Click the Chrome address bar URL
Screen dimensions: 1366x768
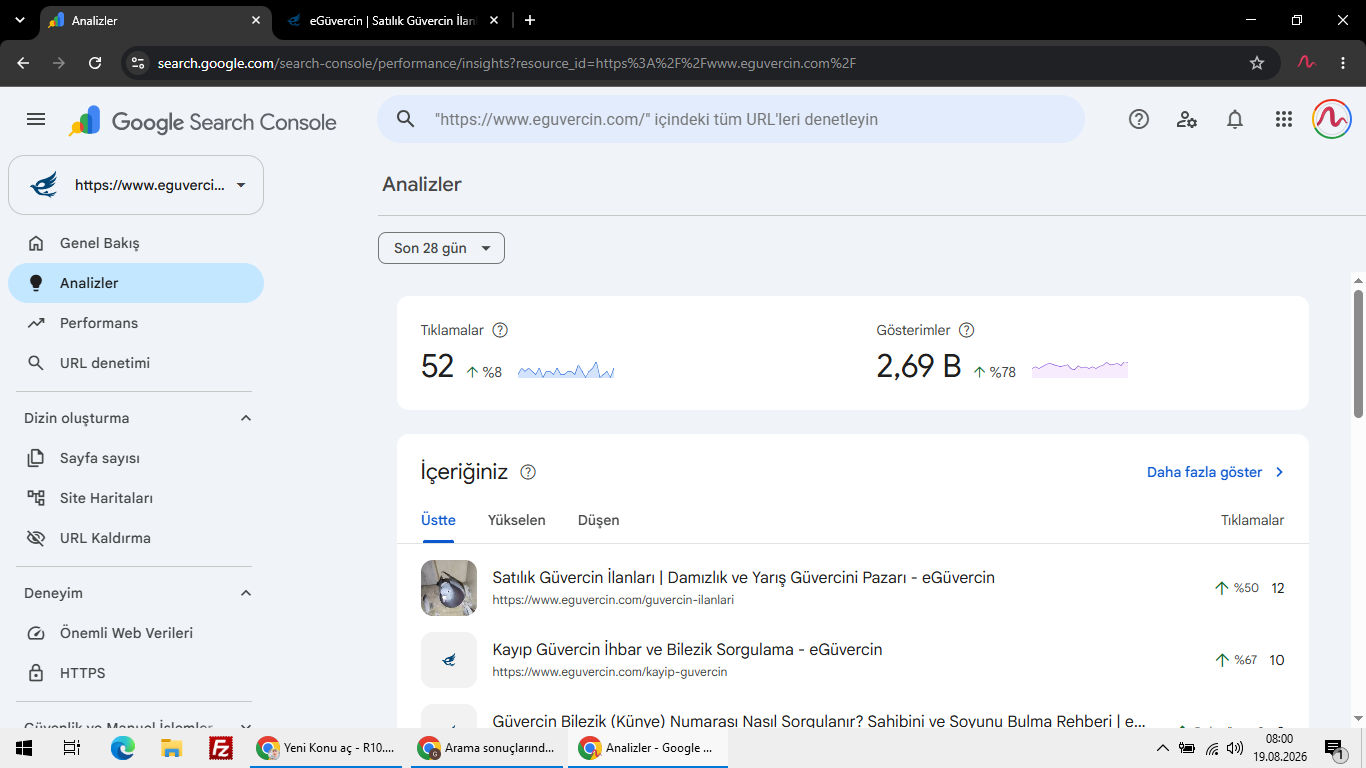(507, 63)
